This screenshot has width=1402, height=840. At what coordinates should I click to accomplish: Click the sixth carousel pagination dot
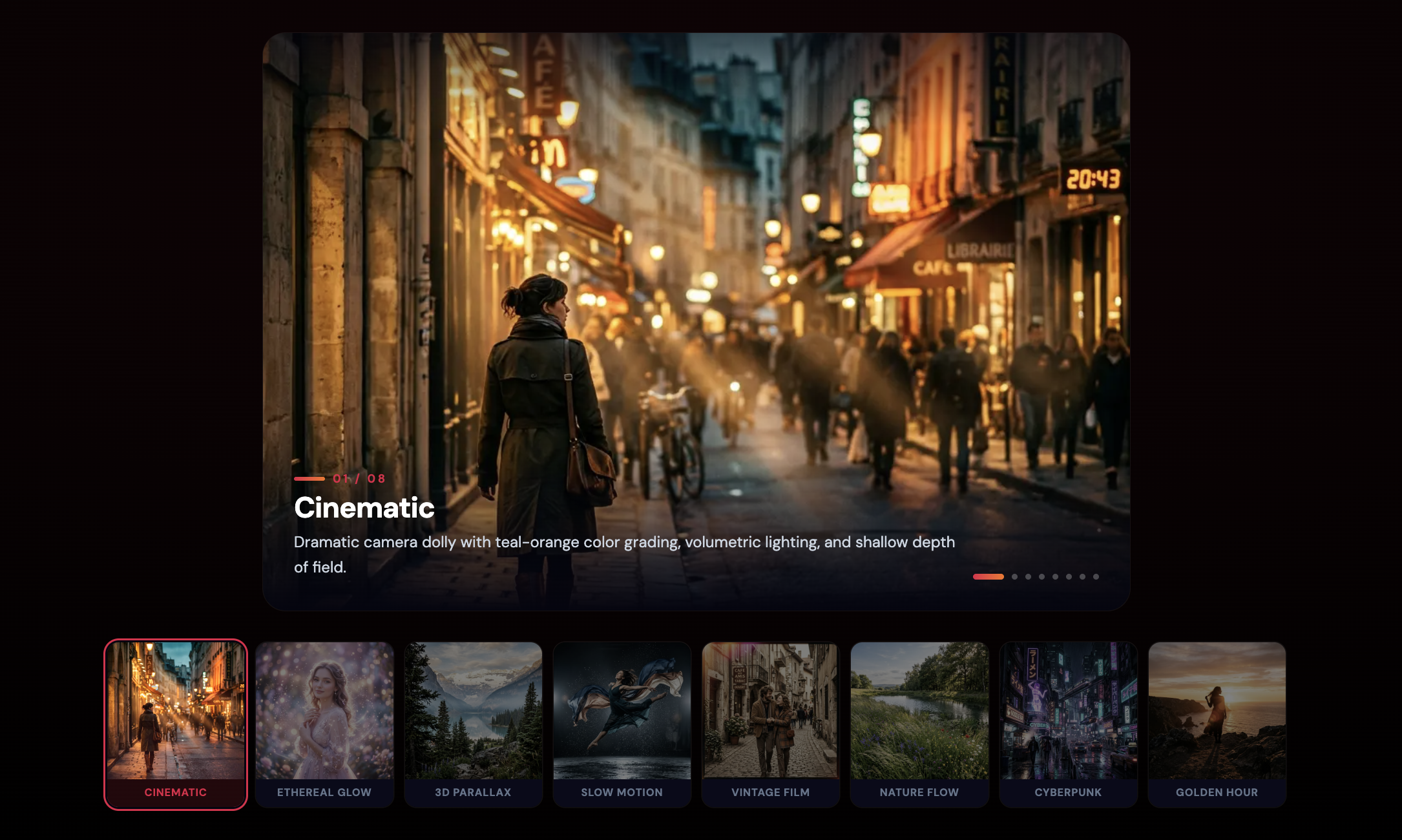coord(1069,576)
